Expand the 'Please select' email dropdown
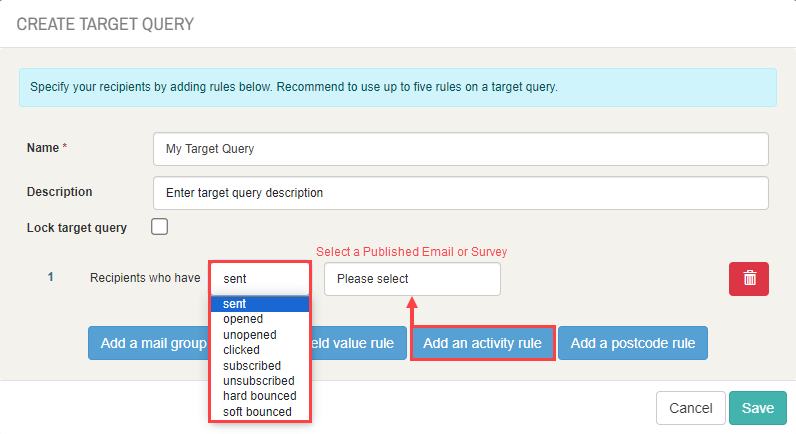Viewport: 796px width, 434px height. pos(412,279)
